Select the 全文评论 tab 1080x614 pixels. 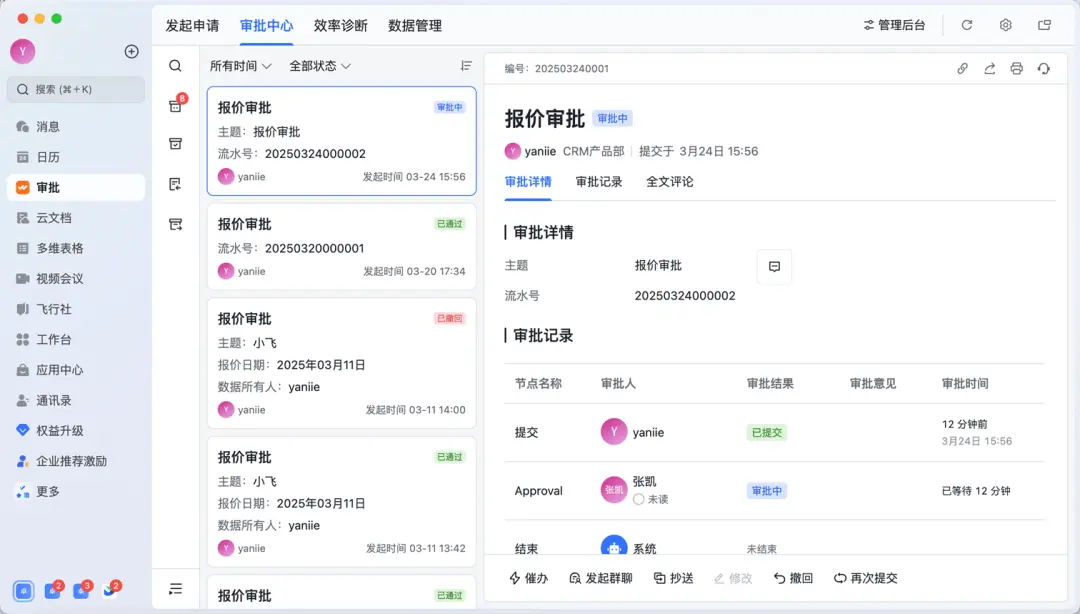coord(669,182)
